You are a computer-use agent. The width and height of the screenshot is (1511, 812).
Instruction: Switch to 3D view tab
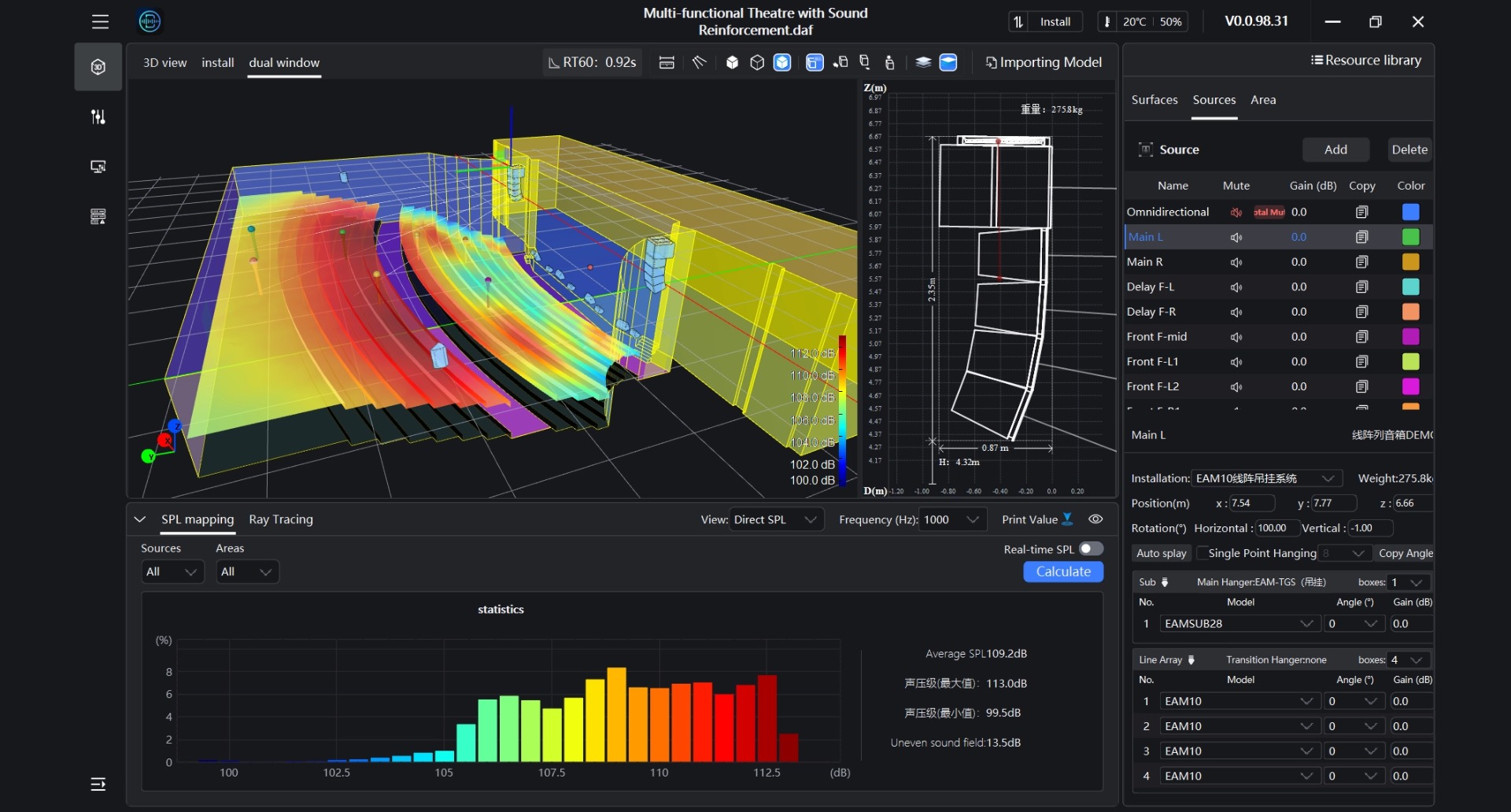click(165, 63)
